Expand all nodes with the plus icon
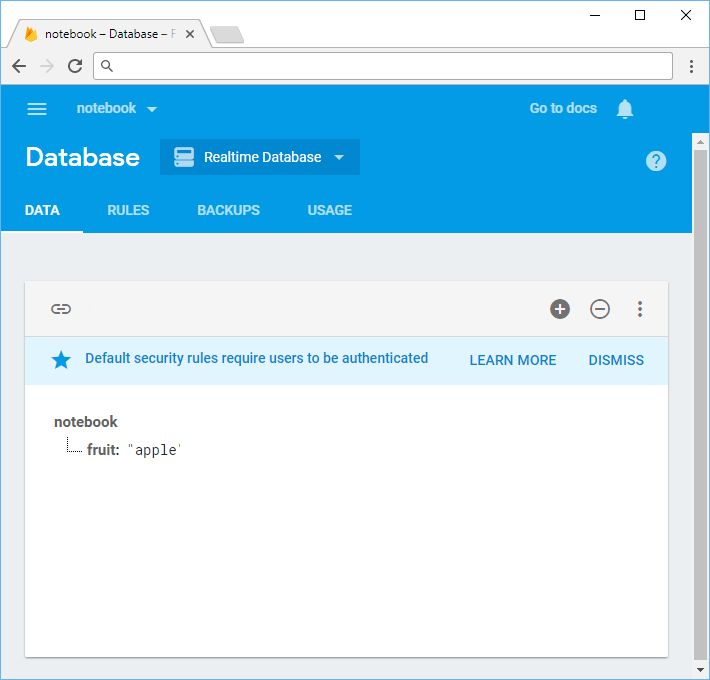 point(560,309)
